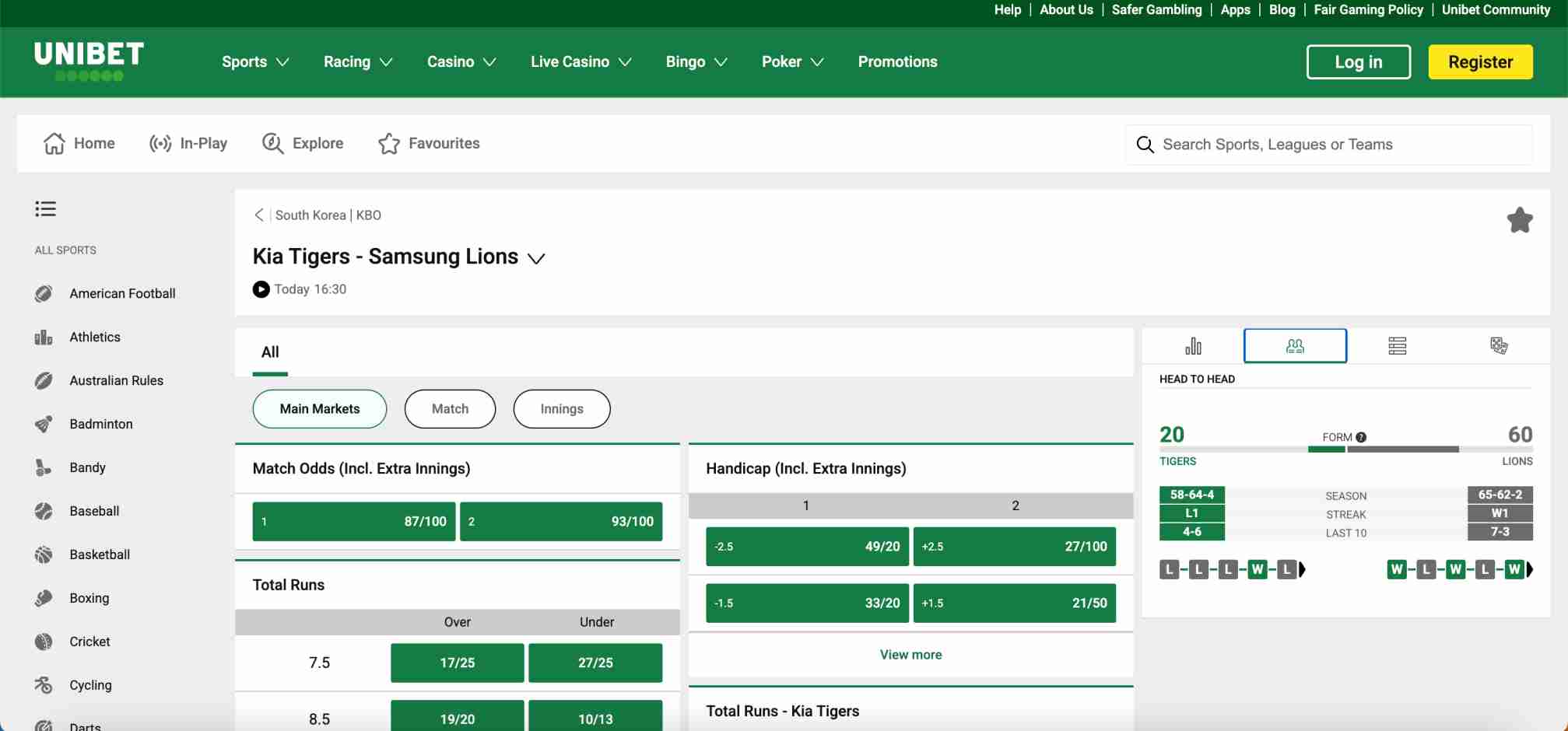Open the South Korea | KBO breadcrumb
This screenshot has height=731, width=1568.
click(x=328, y=215)
